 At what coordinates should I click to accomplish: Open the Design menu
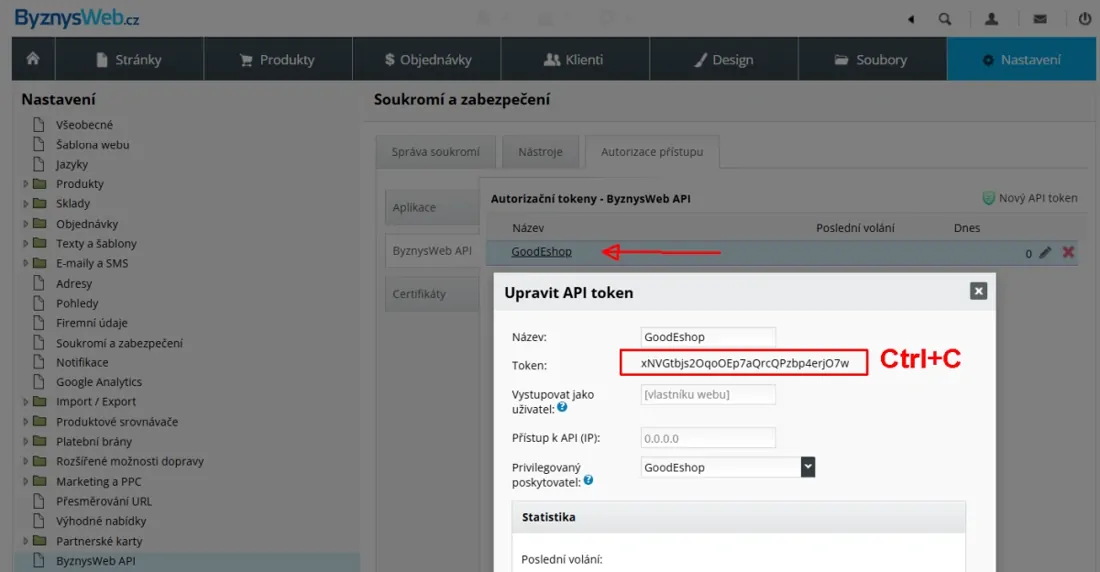click(724, 60)
